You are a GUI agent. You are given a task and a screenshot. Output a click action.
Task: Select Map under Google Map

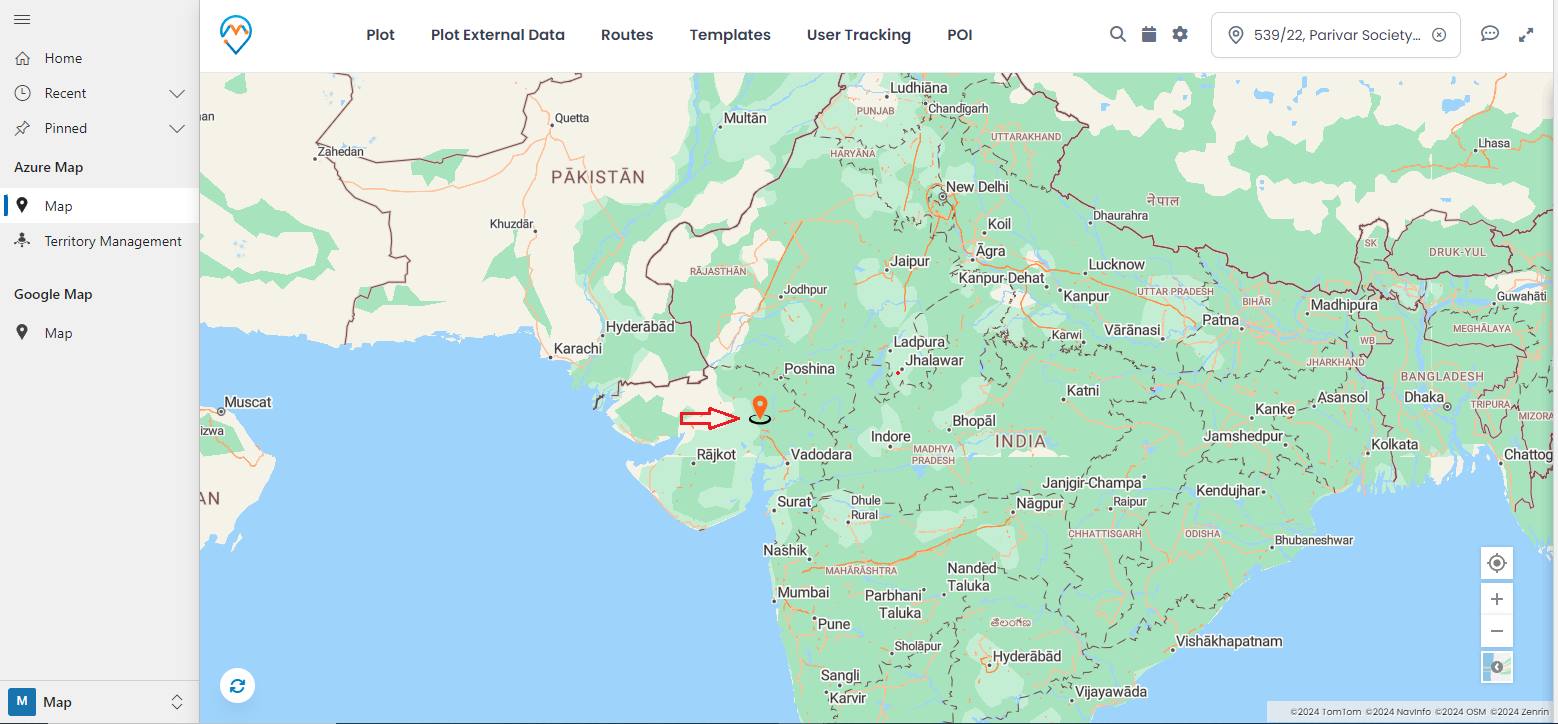(58, 333)
